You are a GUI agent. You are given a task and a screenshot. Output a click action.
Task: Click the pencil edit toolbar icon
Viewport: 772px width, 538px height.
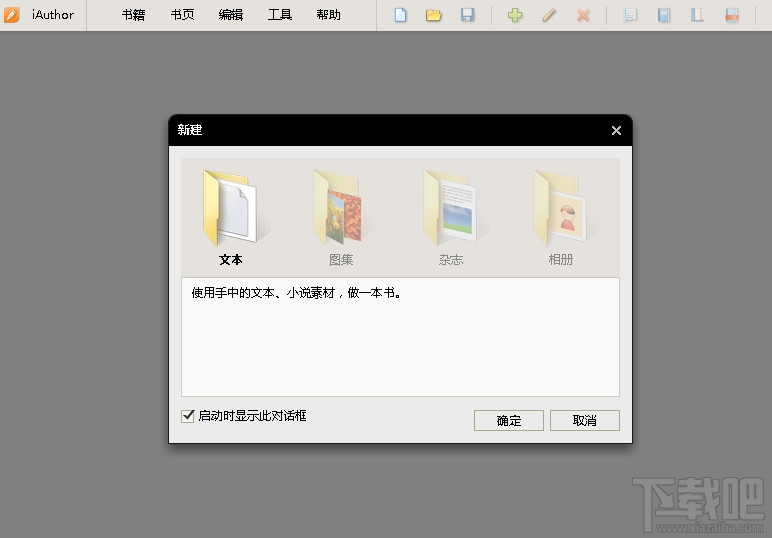pos(549,15)
